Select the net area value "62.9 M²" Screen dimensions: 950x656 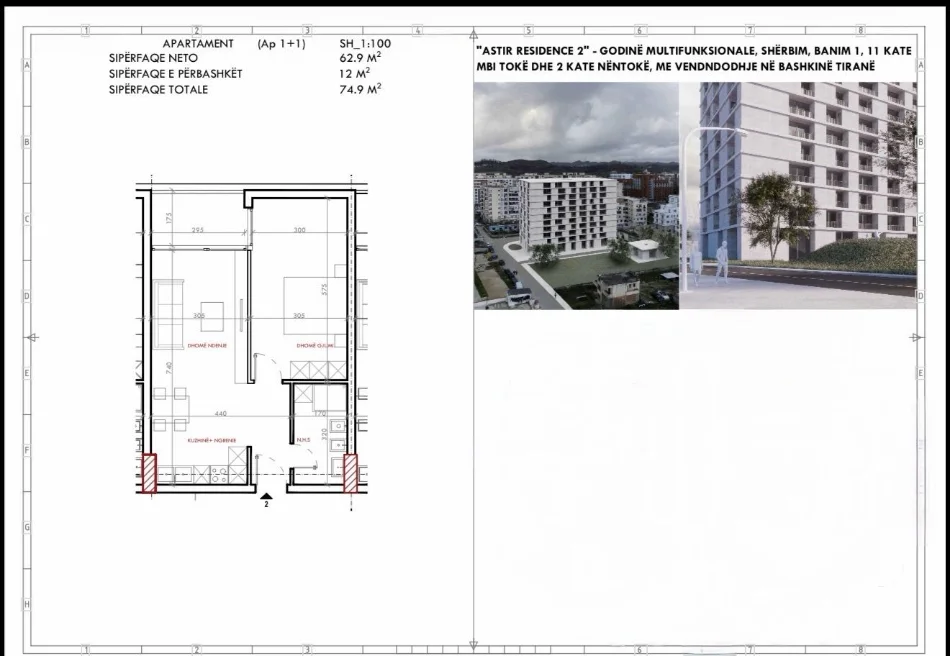click(x=360, y=58)
